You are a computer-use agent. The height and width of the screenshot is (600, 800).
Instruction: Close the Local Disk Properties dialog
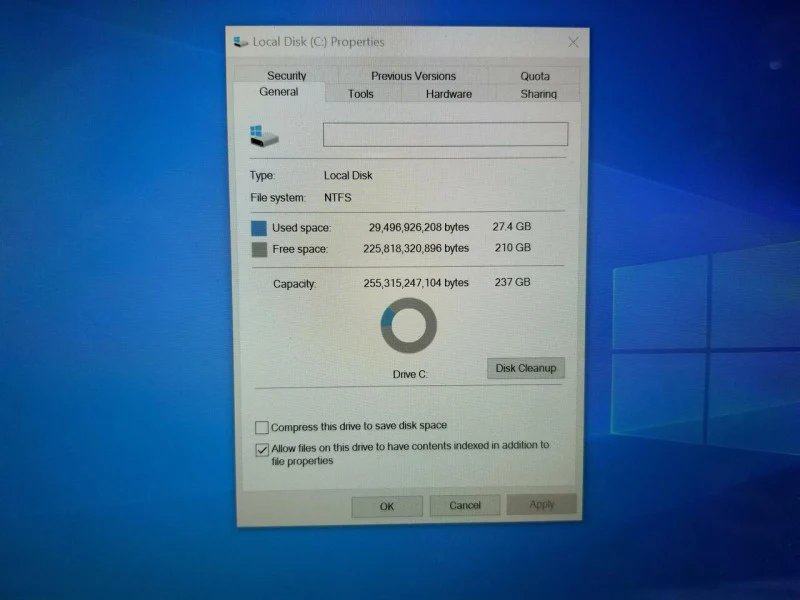click(573, 42)
